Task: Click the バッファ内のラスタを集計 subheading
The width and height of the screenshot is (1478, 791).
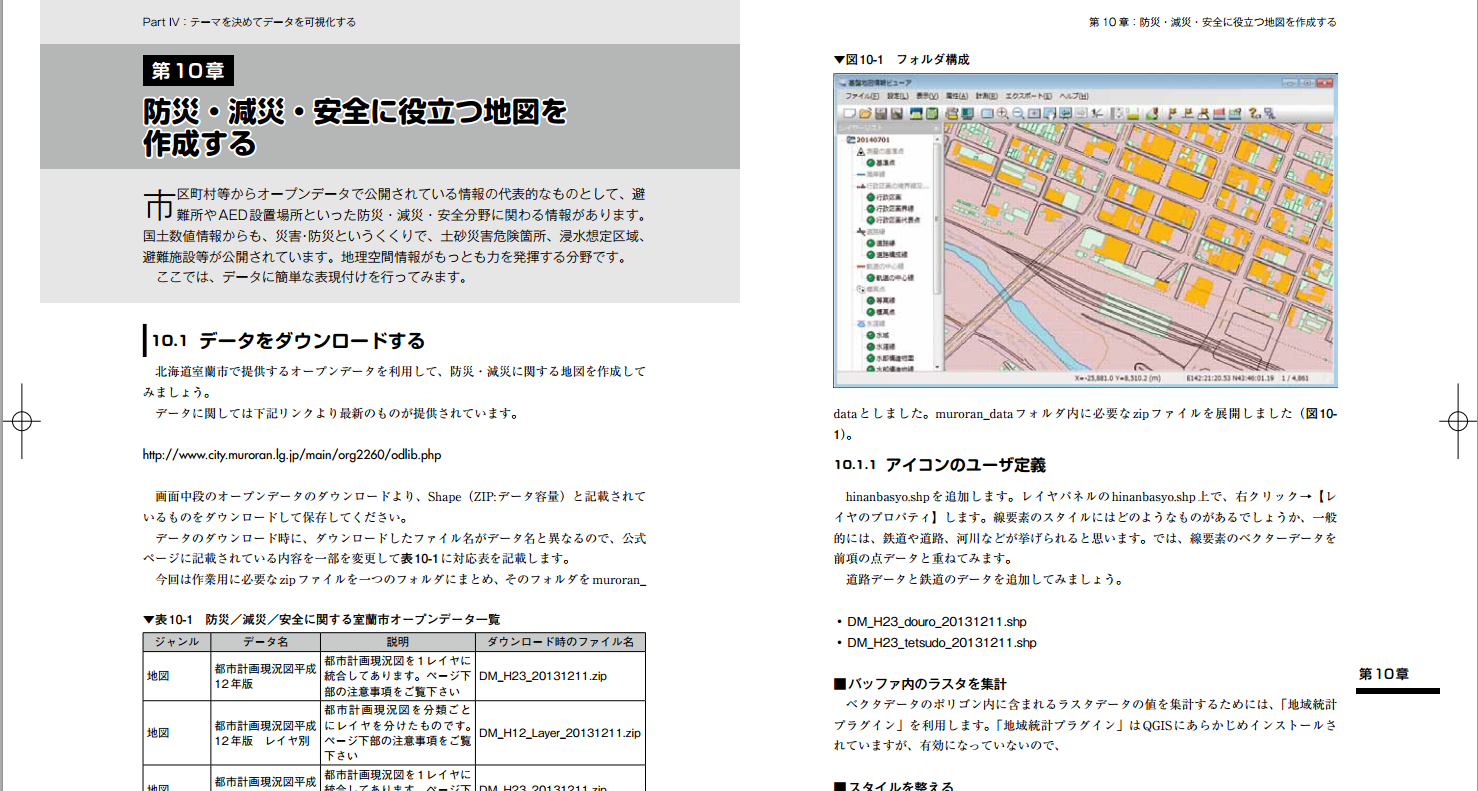Action: 920,685
